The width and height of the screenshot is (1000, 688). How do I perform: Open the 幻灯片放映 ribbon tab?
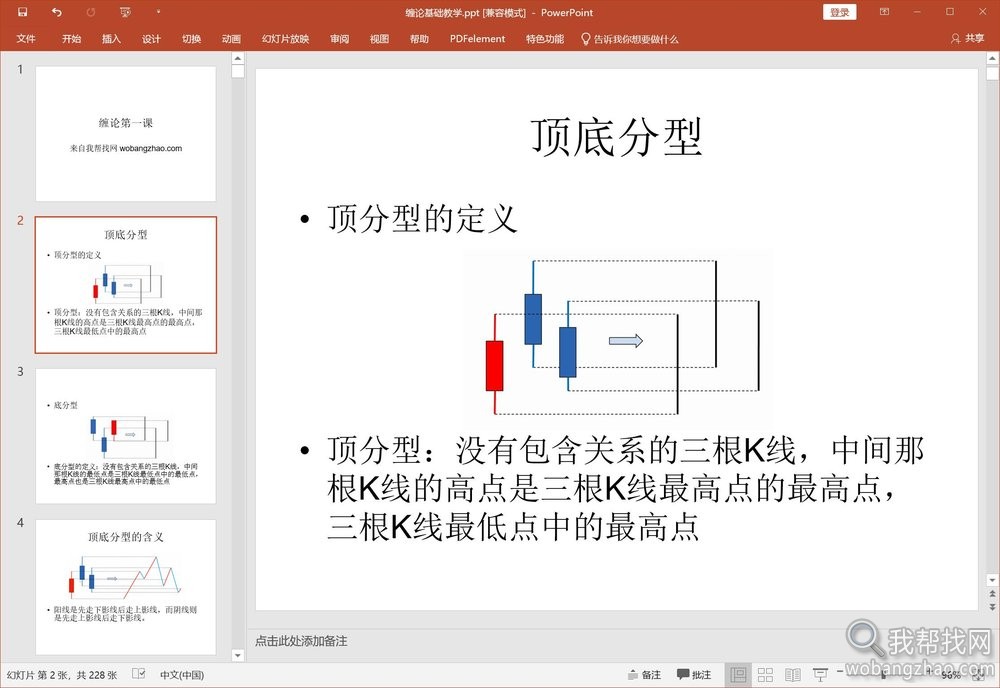pos(286,39)
